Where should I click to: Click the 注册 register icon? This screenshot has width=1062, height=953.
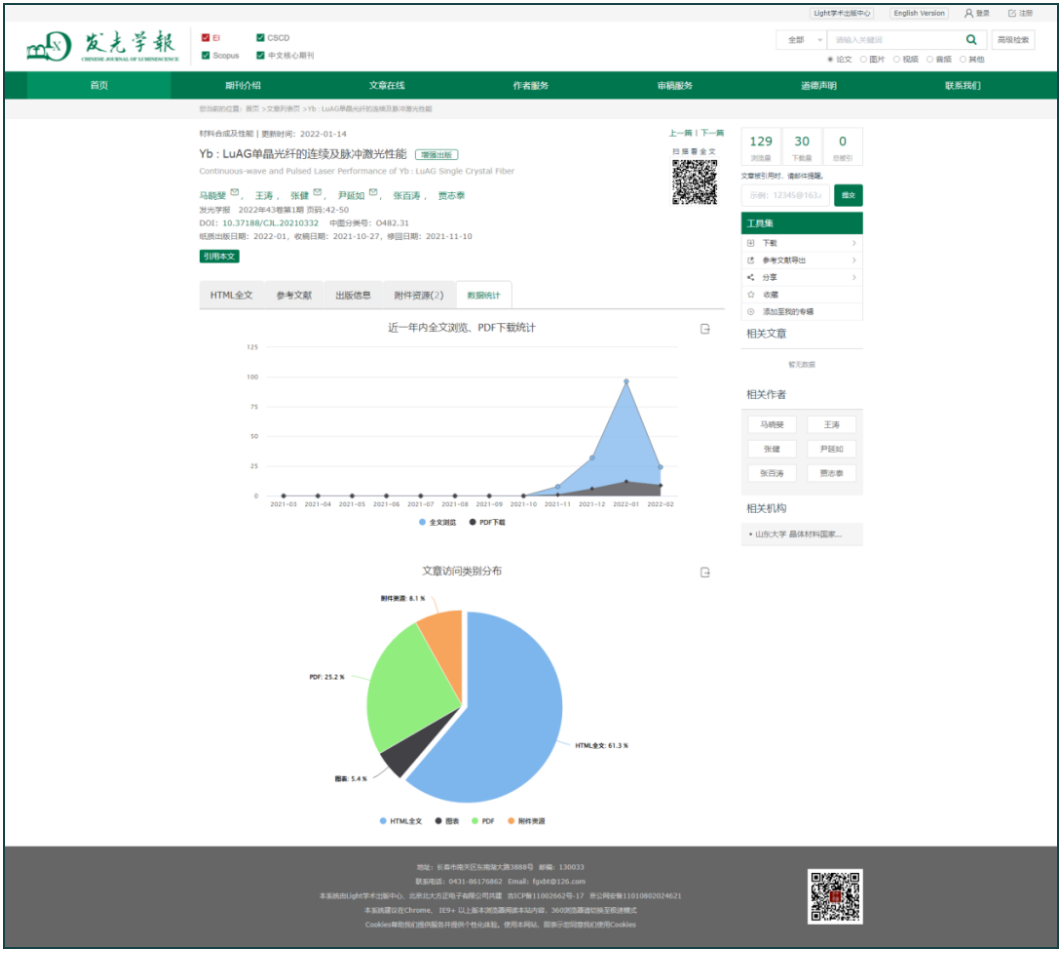[x=1012, y=13]
